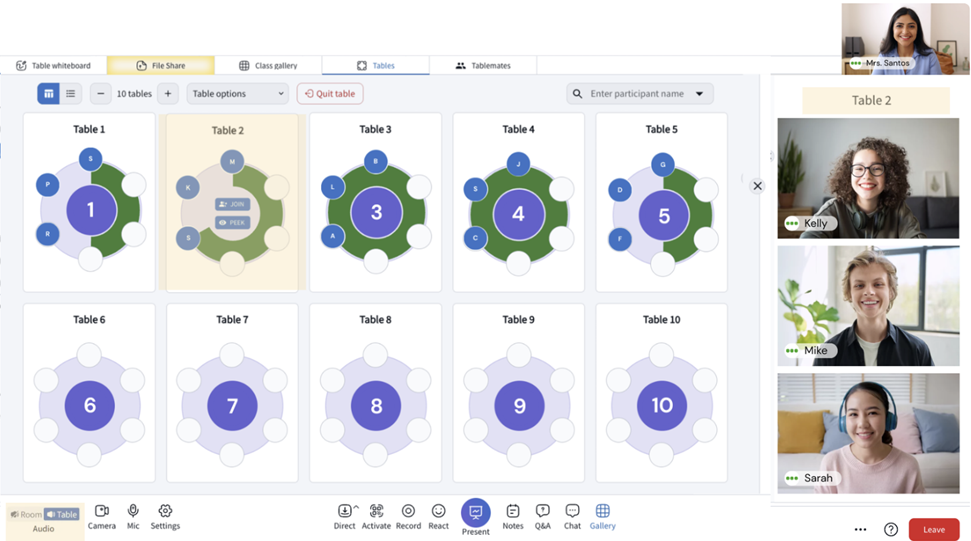Viewport: 971px width, 541px height.
Task: Toggle the Camera icon
Action: tap(102, 511)
